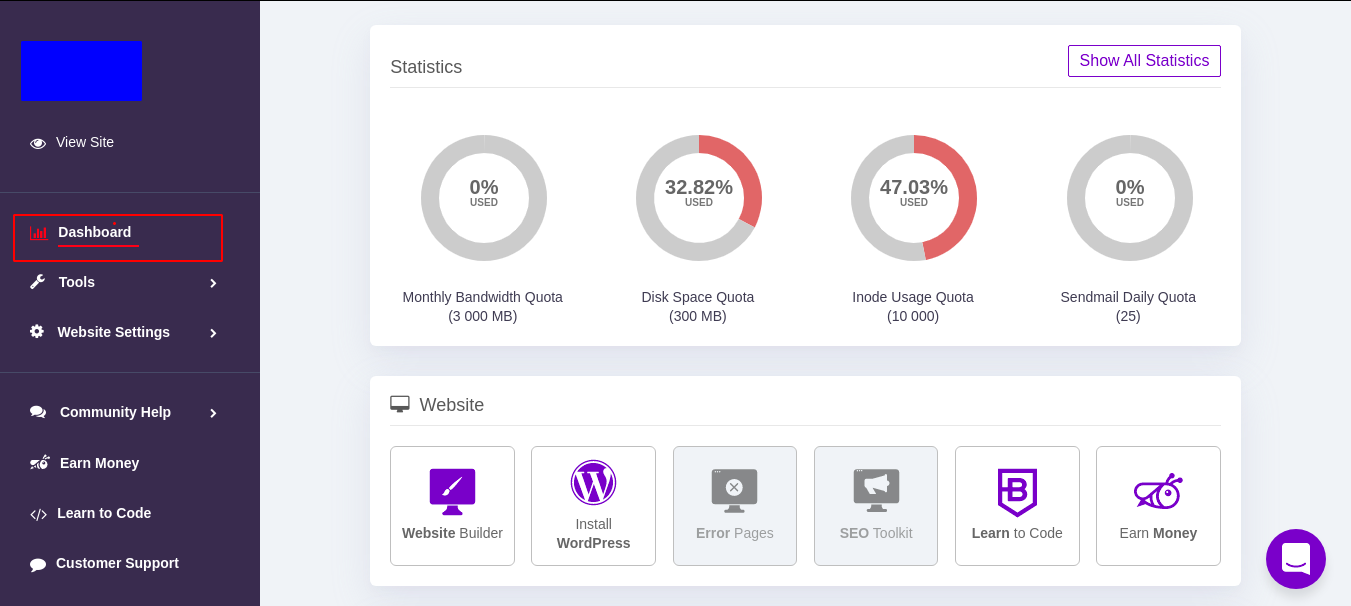Select Learn to Code in the sidebar
This screenshot has width=1351, height=606.
click(104, 513)
